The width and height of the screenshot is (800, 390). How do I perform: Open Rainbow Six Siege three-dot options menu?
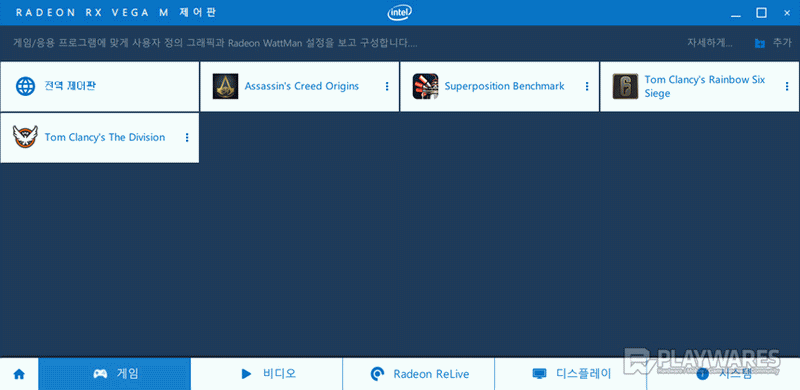(x=787, y=86)
